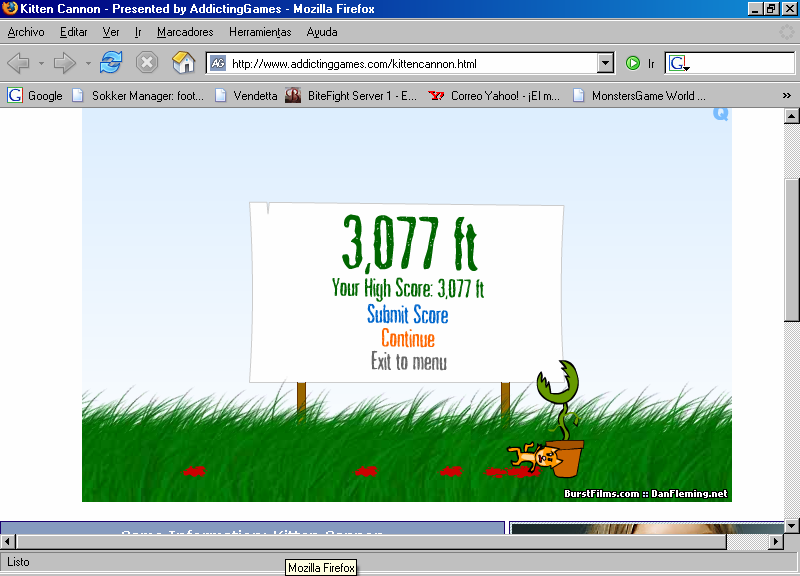This screenshot has width=800, height=576.
Task: Open the Google search engine selector icon
Action: (x=680, y=63)
